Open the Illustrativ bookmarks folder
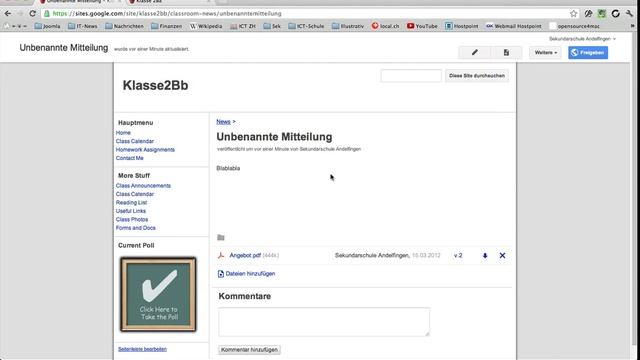Viewport: 640px width, 360px height. (348, 26)
